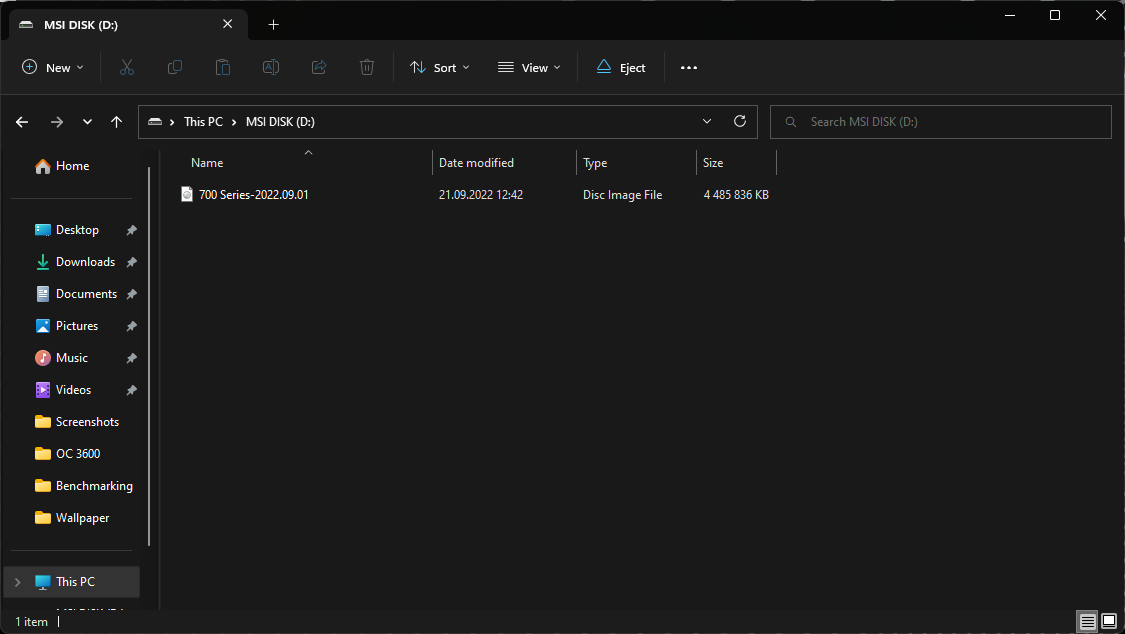Toggle Name column sort order

pyautogui.click(x=206, y=162)
